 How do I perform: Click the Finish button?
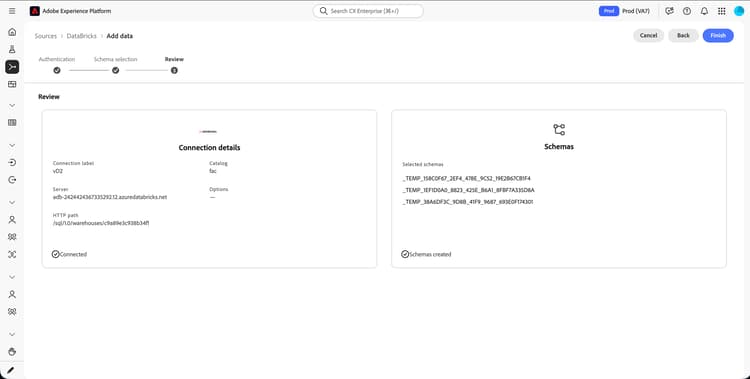tap(717, 35)
